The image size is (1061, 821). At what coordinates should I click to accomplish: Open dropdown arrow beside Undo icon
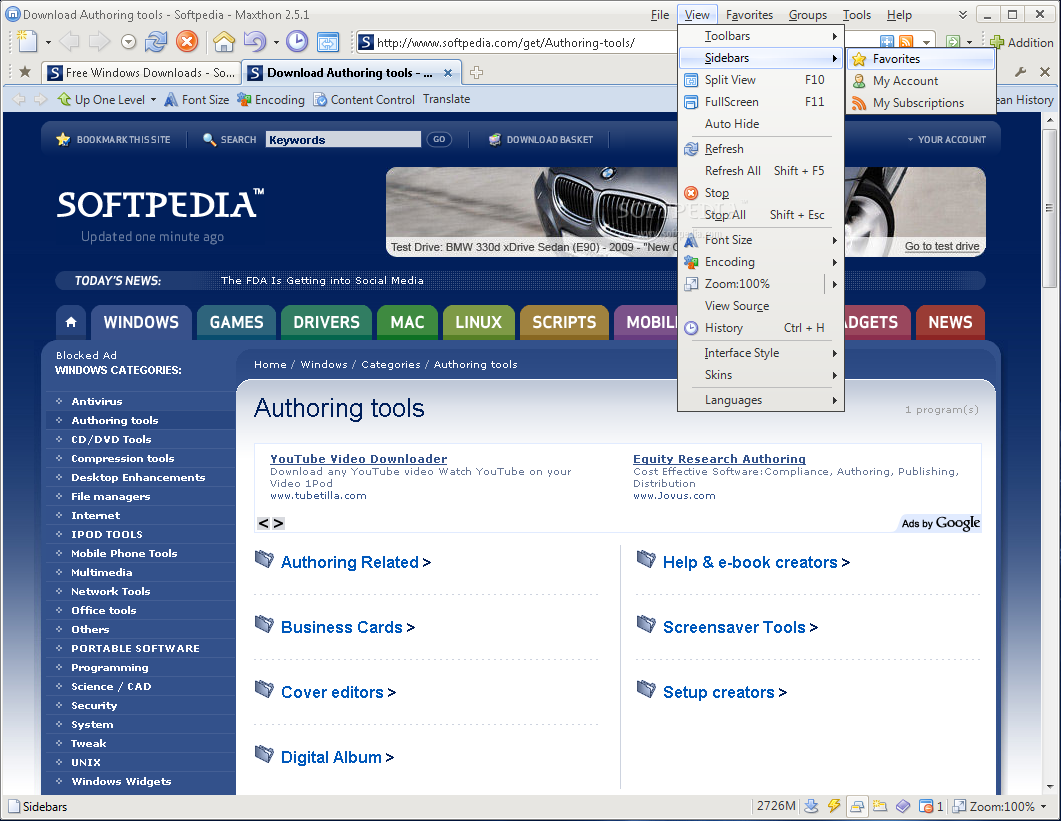pos(276,42)
